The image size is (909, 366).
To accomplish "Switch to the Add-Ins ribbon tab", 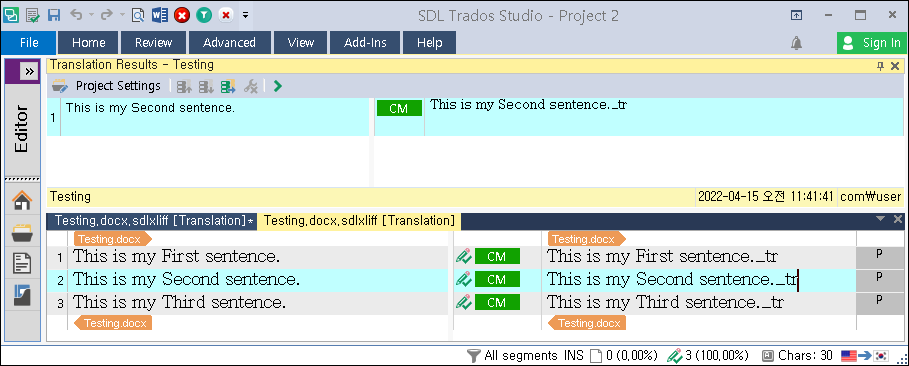I will coord(365,42).
